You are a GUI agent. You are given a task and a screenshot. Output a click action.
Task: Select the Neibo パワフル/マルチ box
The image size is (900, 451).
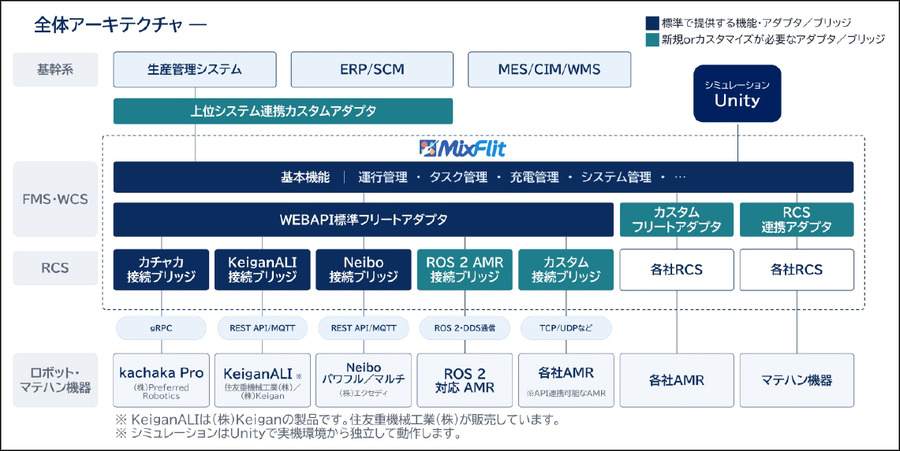tap(363, 380)
